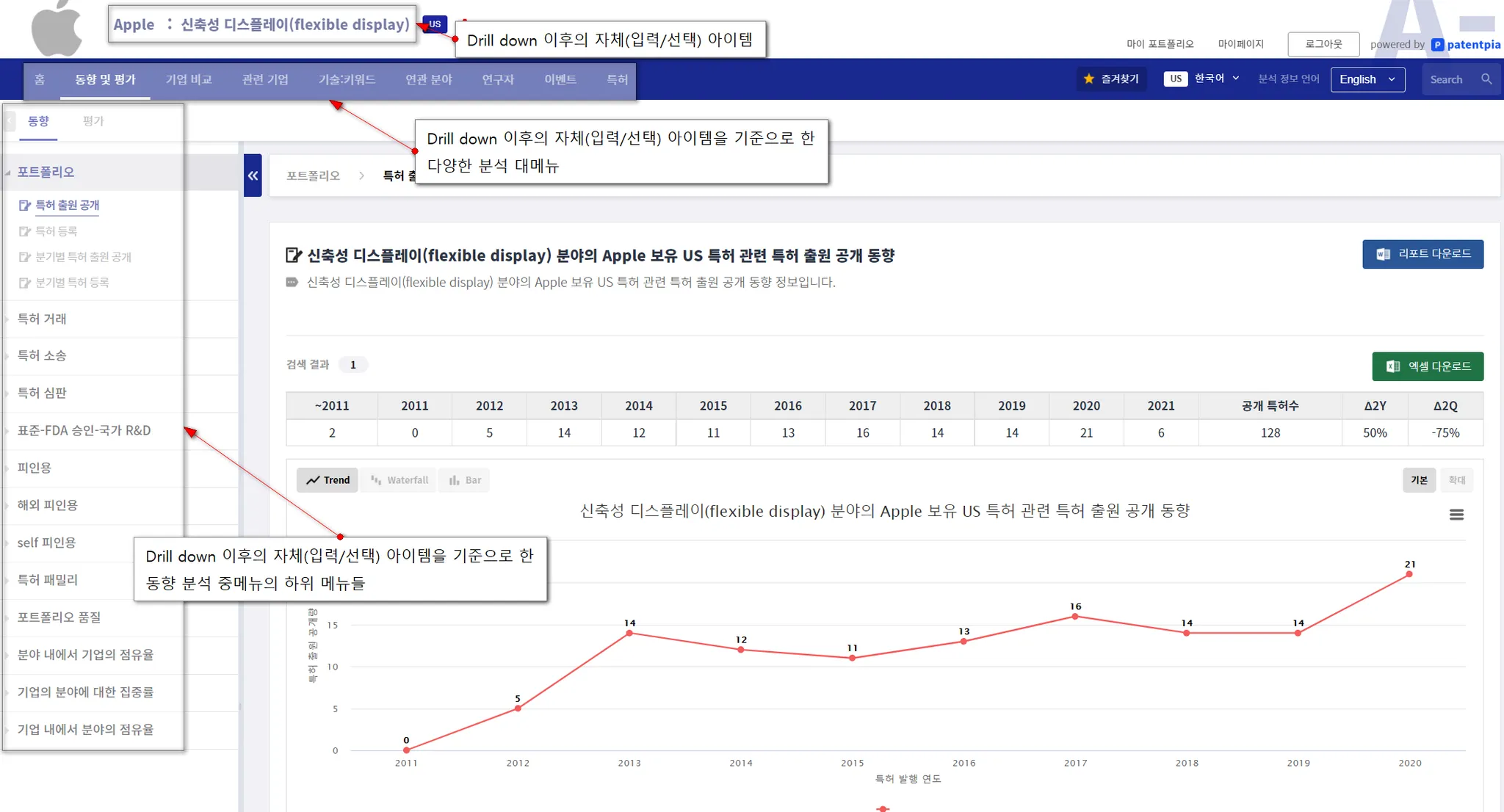This screenshot has height=812, width=1504.
Task: Open the English analysis language dropdown
Action: (x=1367, y=79)
